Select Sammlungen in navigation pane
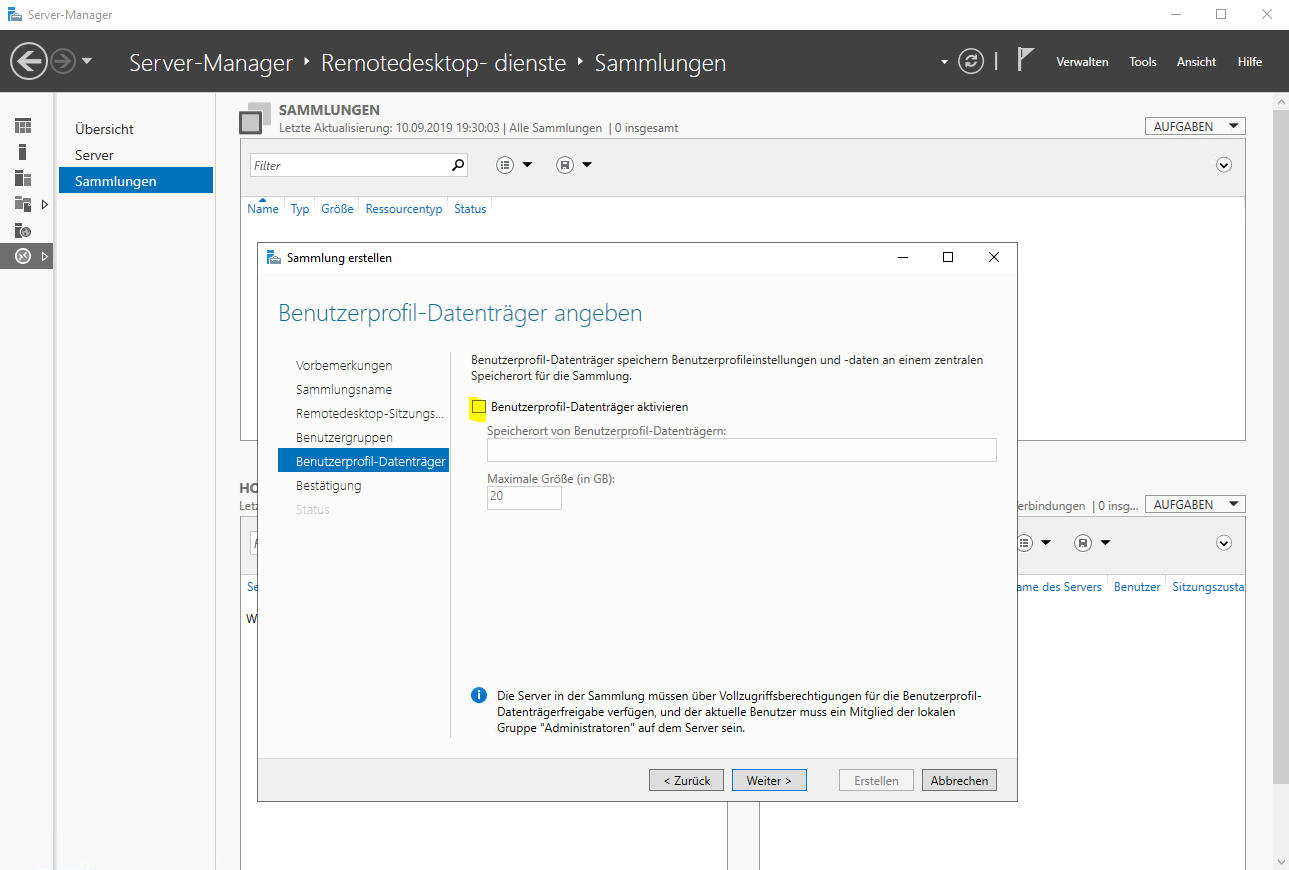The height and width of the screenshot is (870, 1289). click(135, 181)
